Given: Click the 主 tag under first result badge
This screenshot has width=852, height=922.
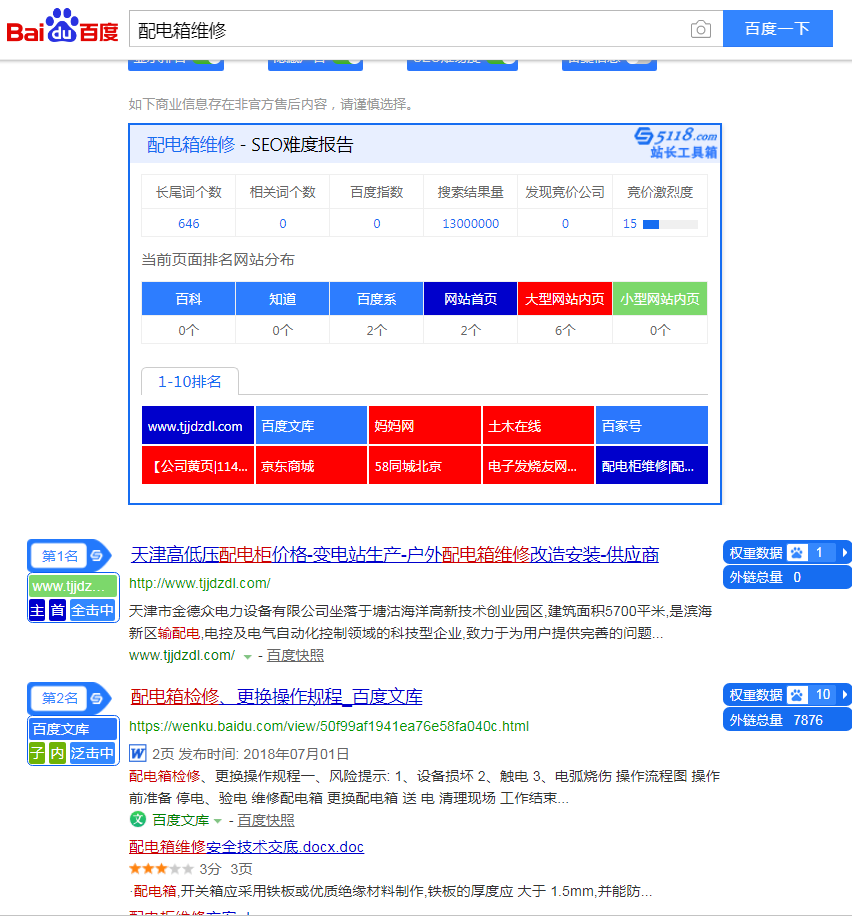Looking at the screenshot, I should (x=37, y=610).
